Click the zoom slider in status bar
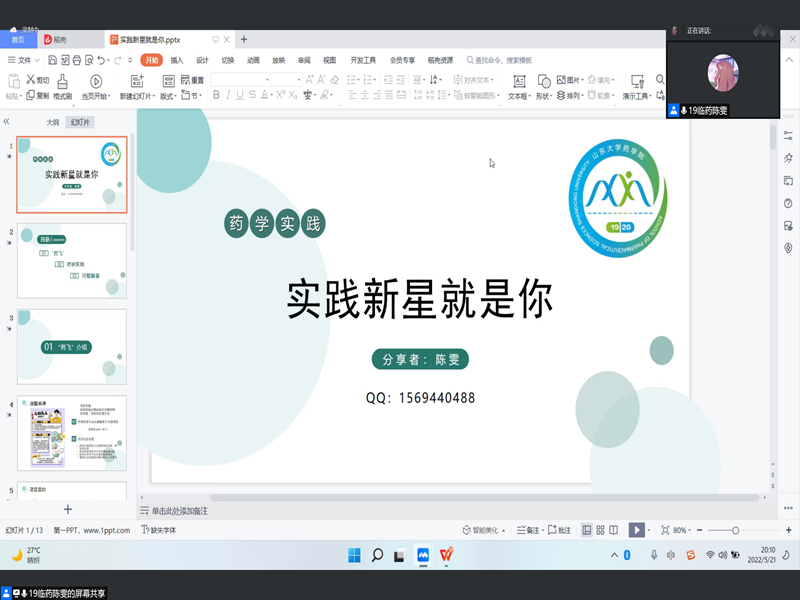Viewport: 800px width, 600px height. 736,530
